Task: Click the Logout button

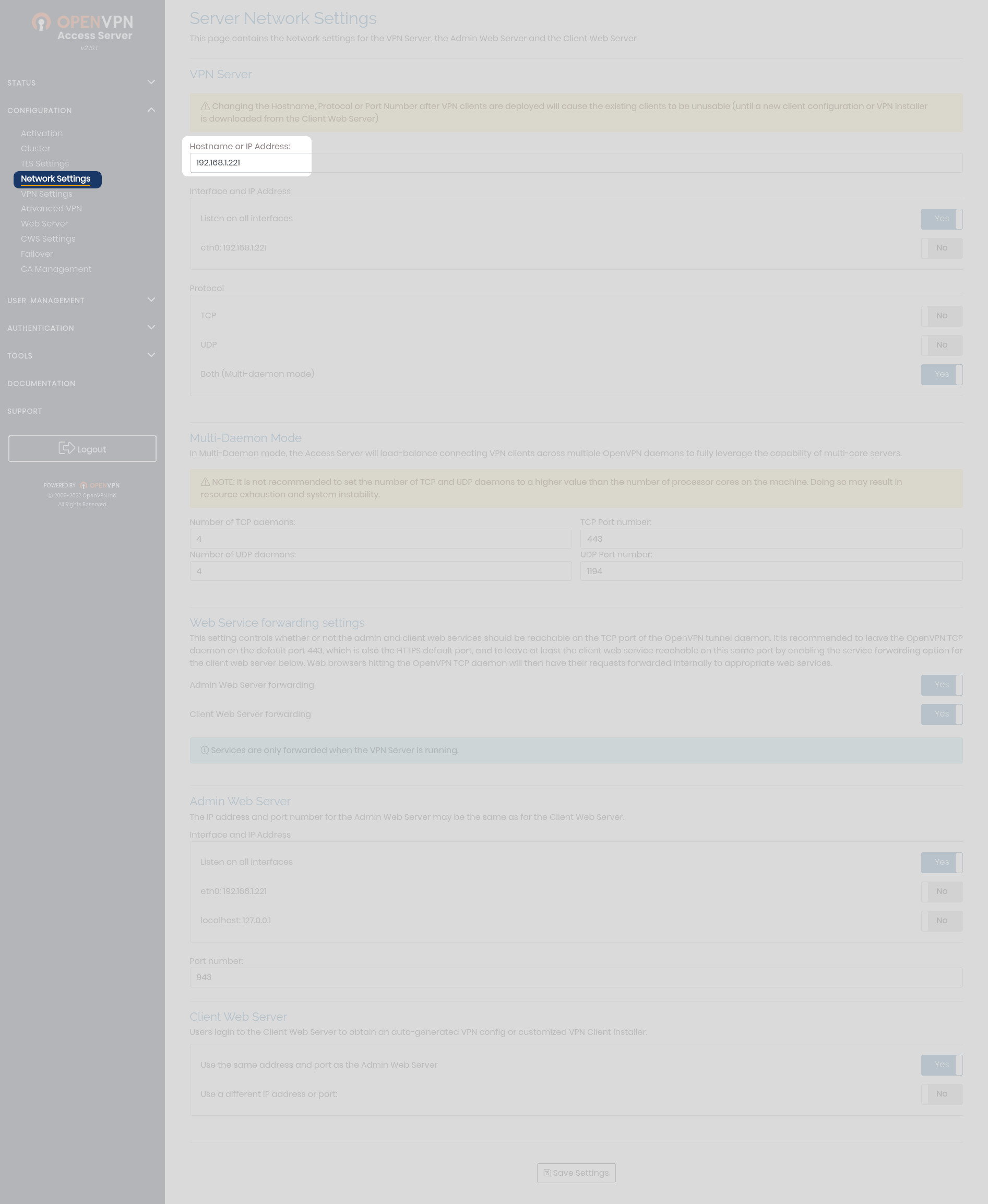Action: (x=82, y=448)
